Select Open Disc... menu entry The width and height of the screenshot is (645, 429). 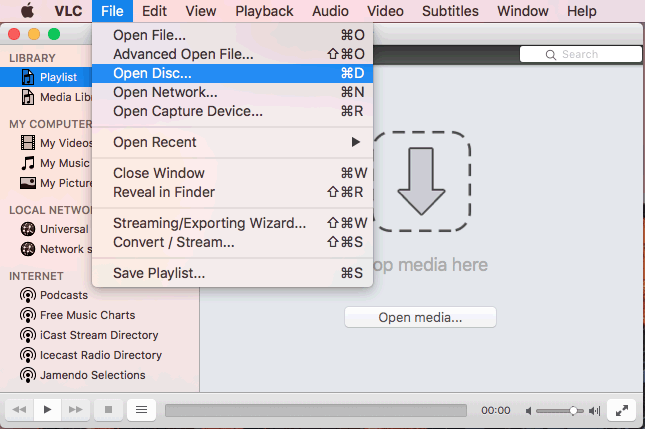pos(232,73)
